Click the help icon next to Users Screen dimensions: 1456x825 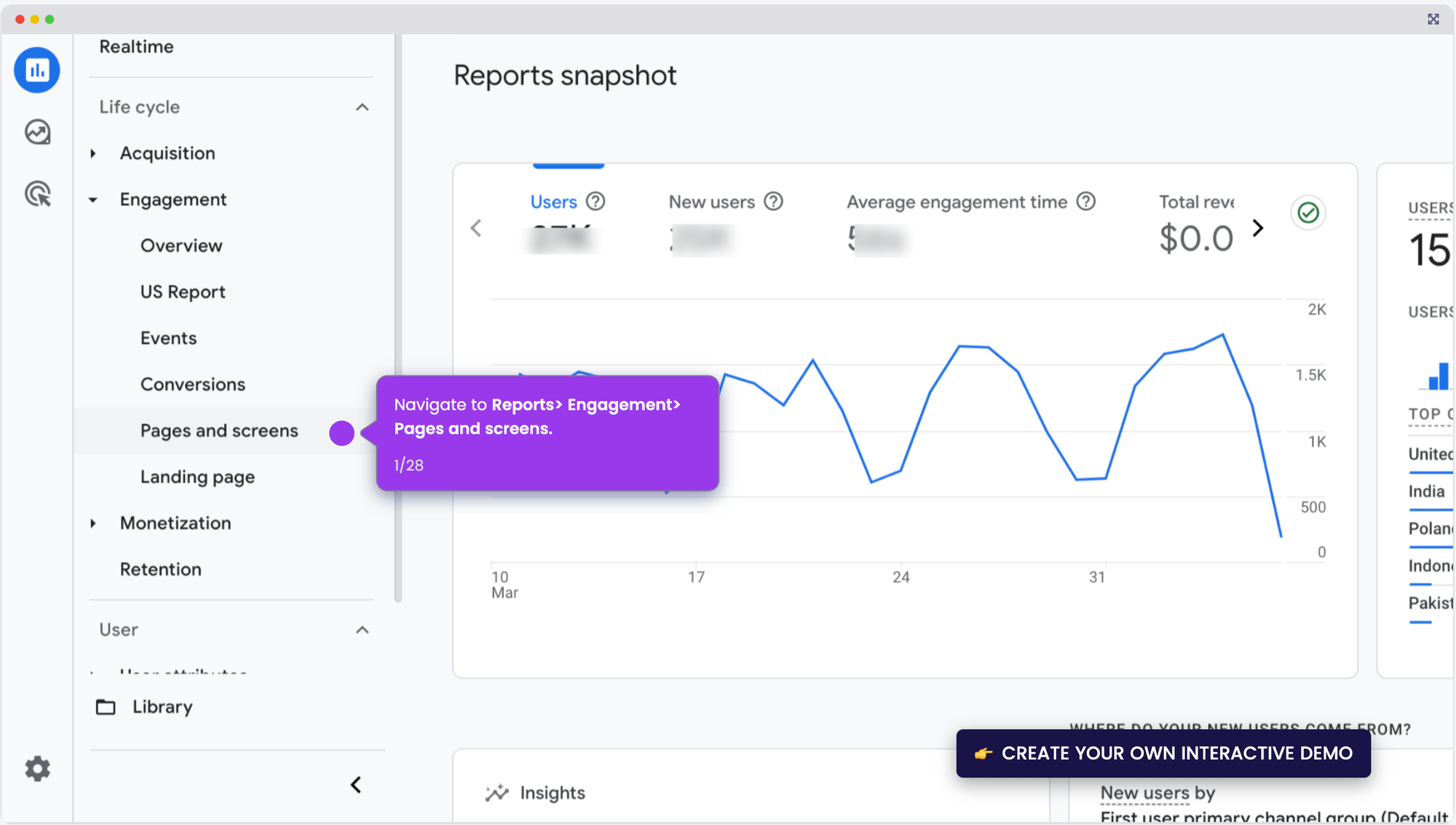[596, 202]
